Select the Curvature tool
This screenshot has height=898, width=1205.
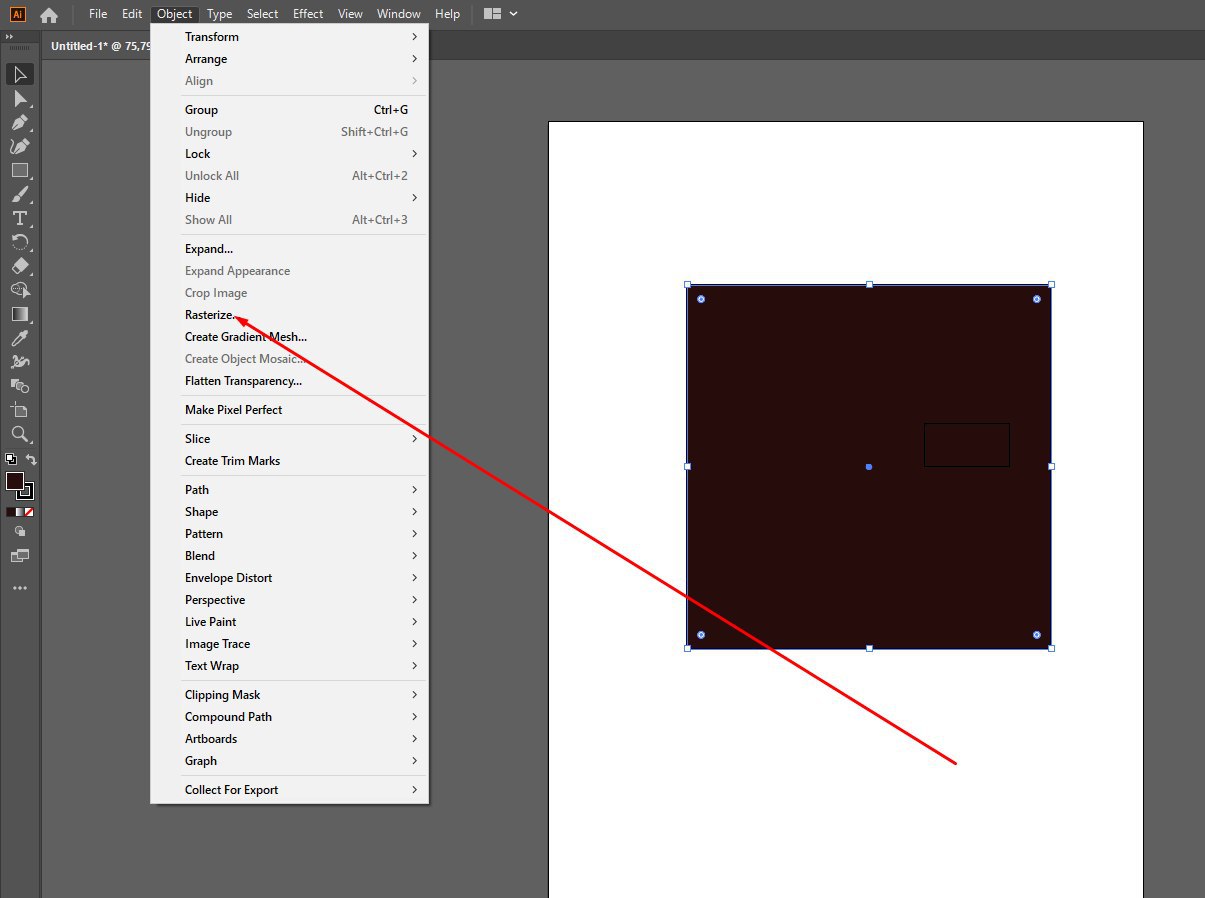click(x=20, y=146)
